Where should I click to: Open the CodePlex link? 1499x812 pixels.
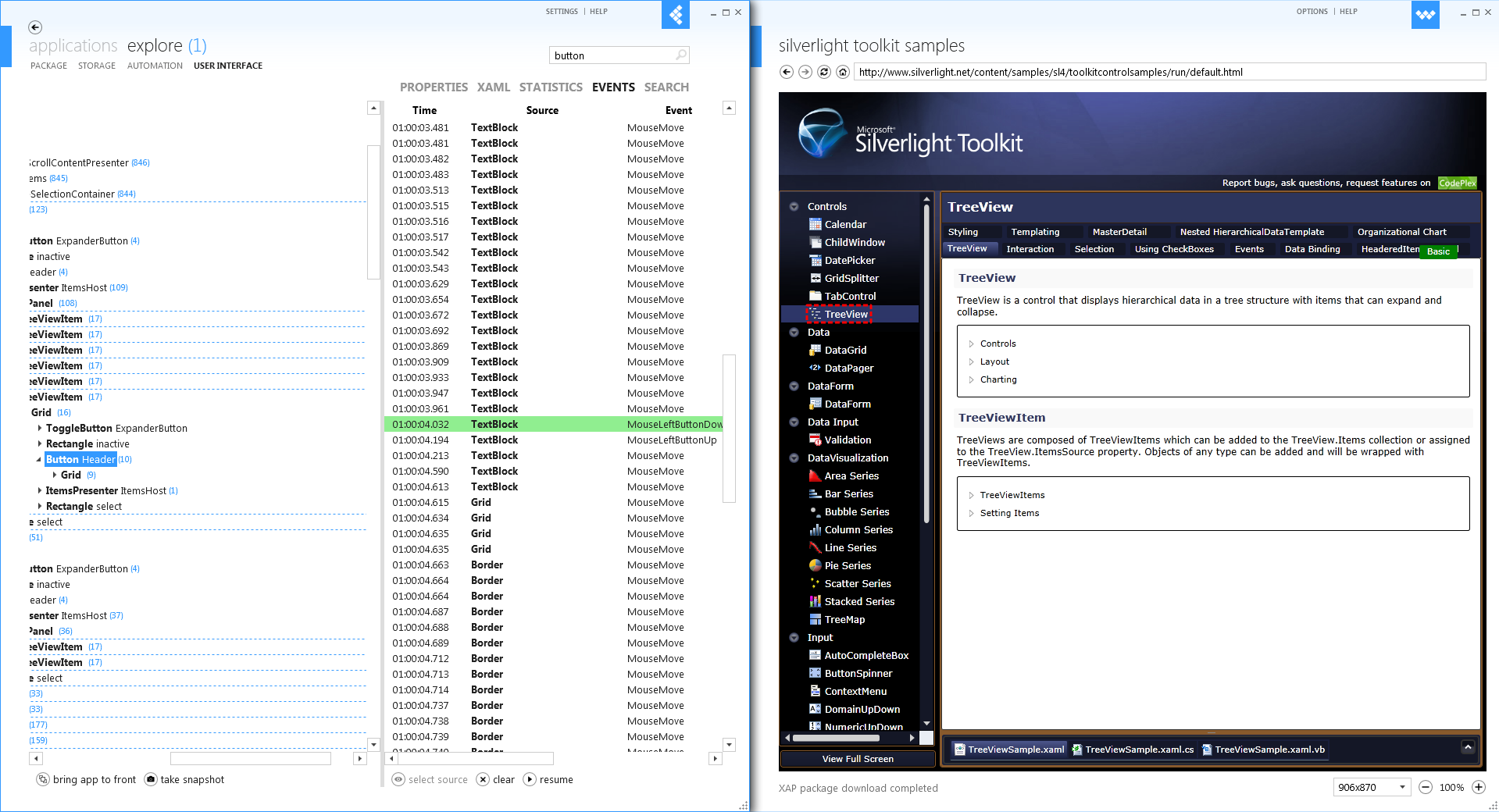pyautogui.click(x=1457, y=183)
